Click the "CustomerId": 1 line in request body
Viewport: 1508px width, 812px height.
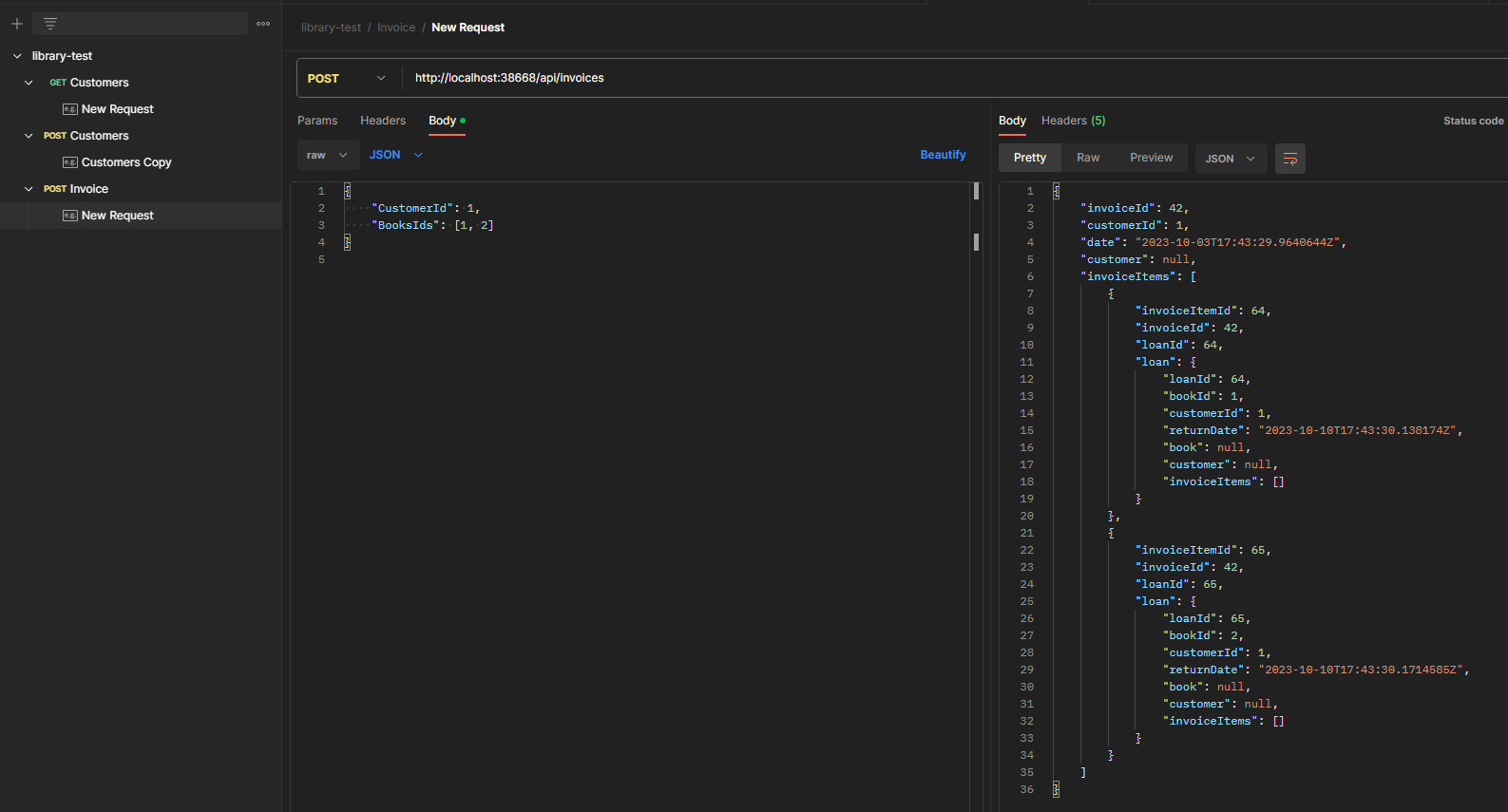(x=426, y=208)
